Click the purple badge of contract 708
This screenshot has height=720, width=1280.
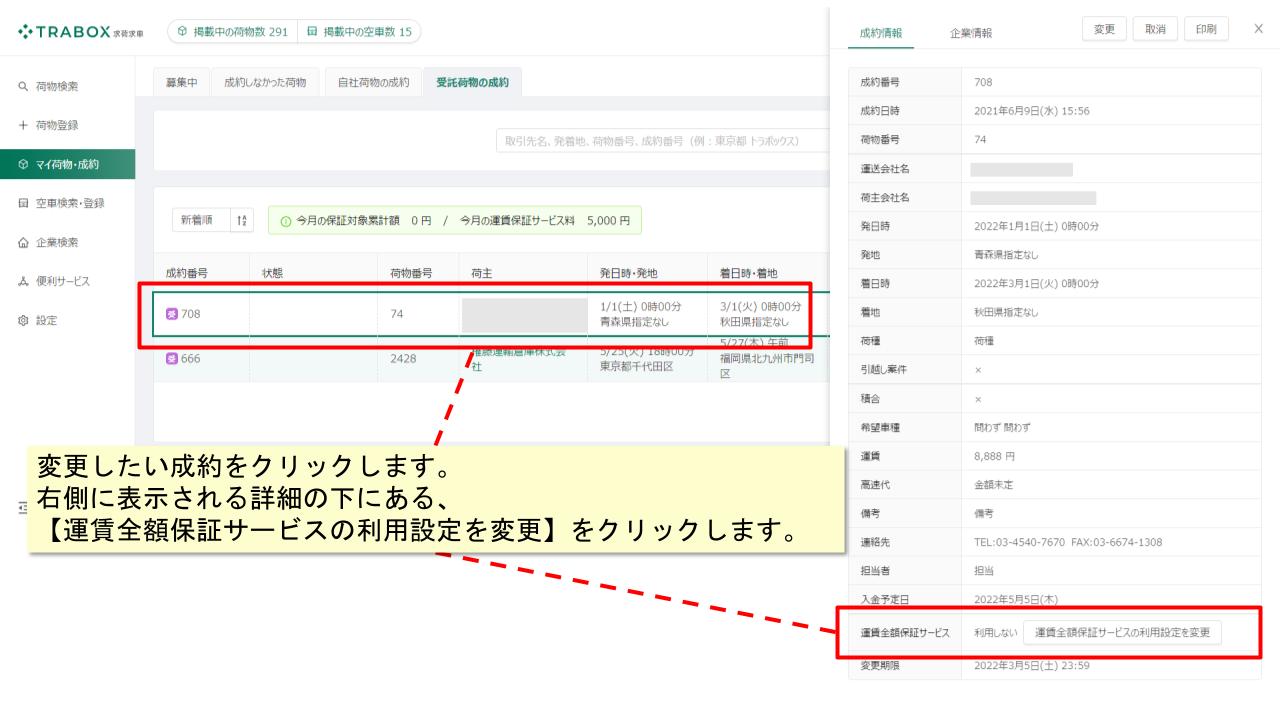pyautogui.click(x=172, y=314)
